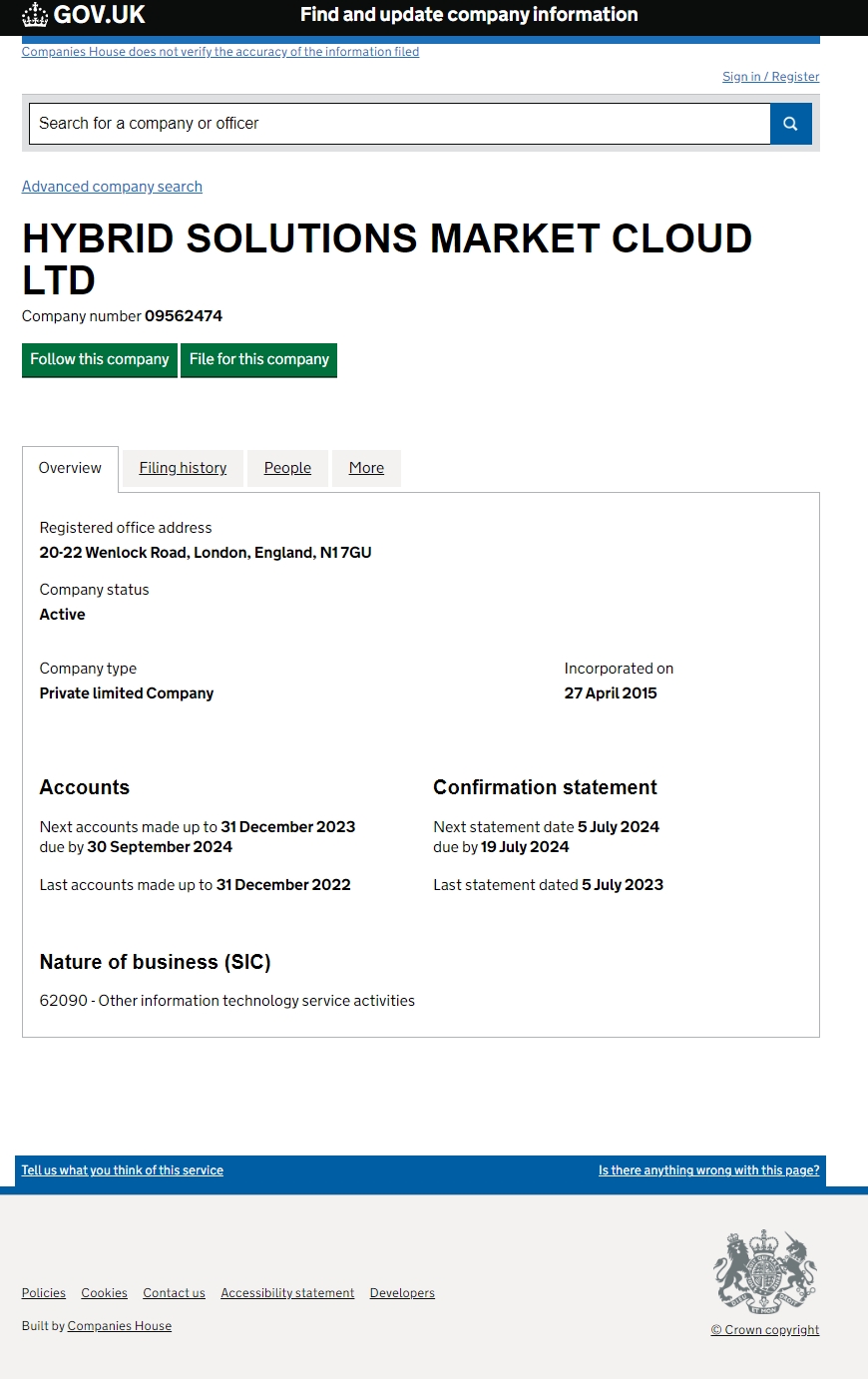Focus the company or officer search field
868x1379 pixels.
399,124
